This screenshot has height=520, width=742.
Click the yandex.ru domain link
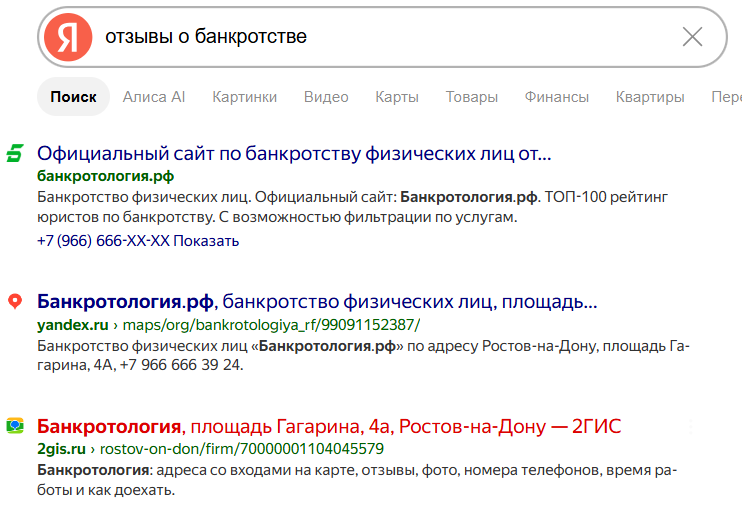tap(73, 325)
